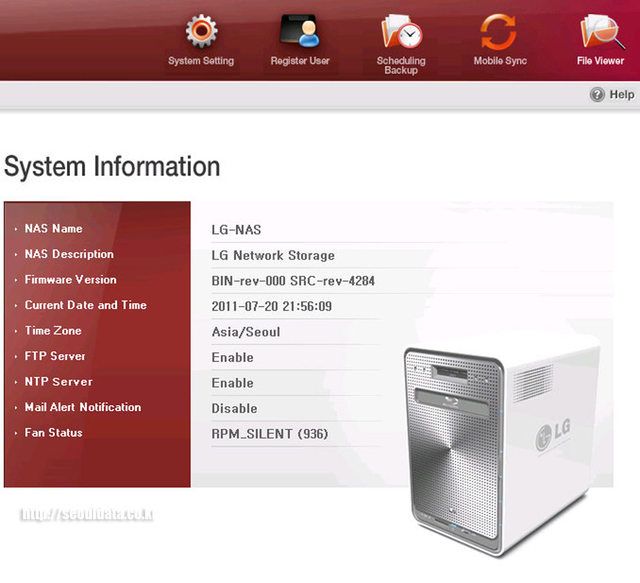Open System Setting gear icon
640x583 pixels.
pos(201,31)
